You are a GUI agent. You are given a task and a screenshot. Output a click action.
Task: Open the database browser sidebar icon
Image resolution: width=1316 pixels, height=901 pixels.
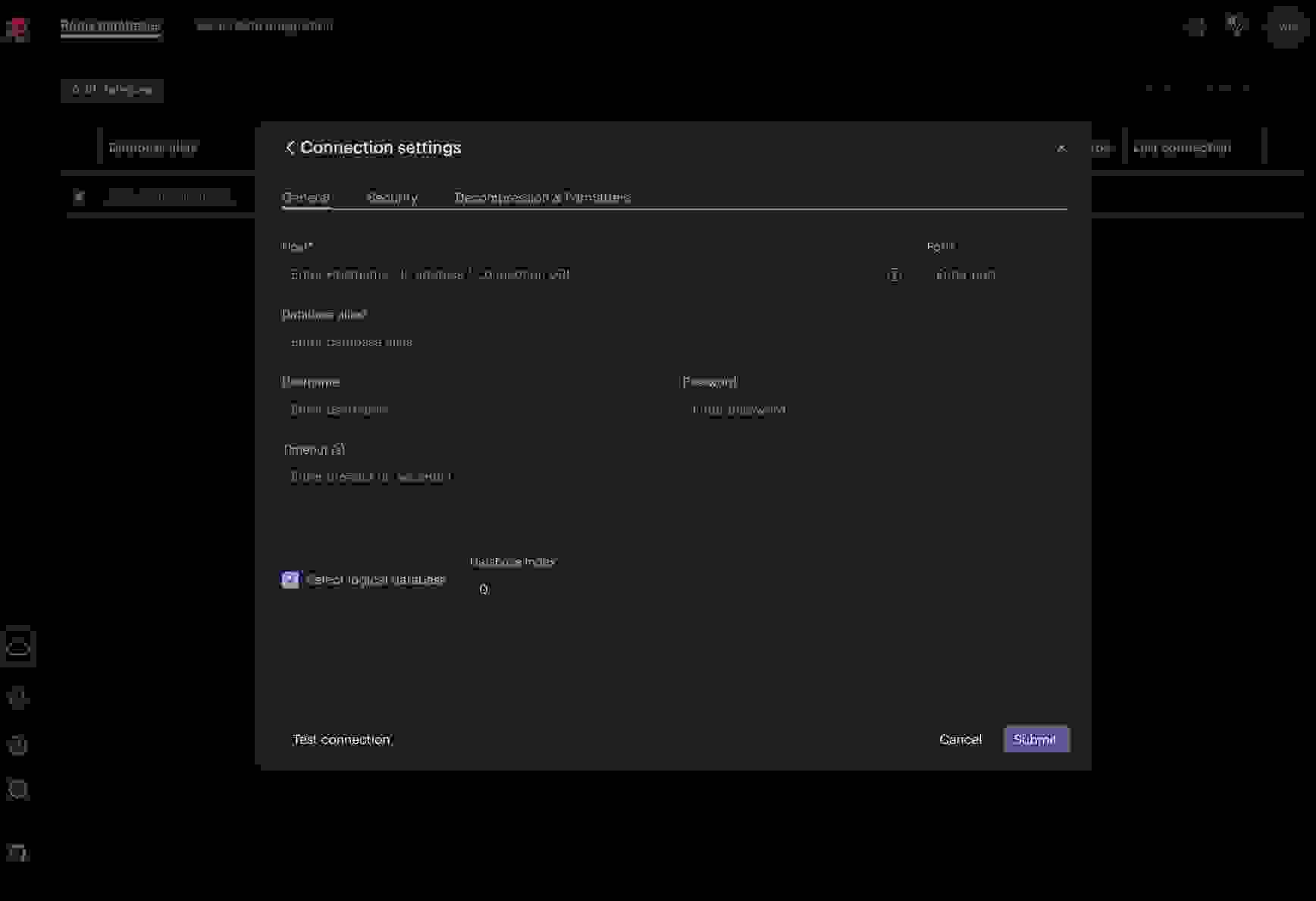pos(18,647)
